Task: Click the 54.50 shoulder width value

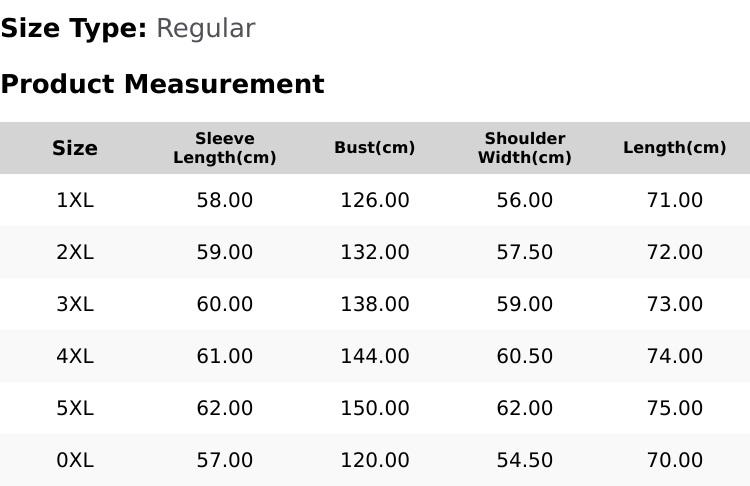Action: tap(525, 461)
